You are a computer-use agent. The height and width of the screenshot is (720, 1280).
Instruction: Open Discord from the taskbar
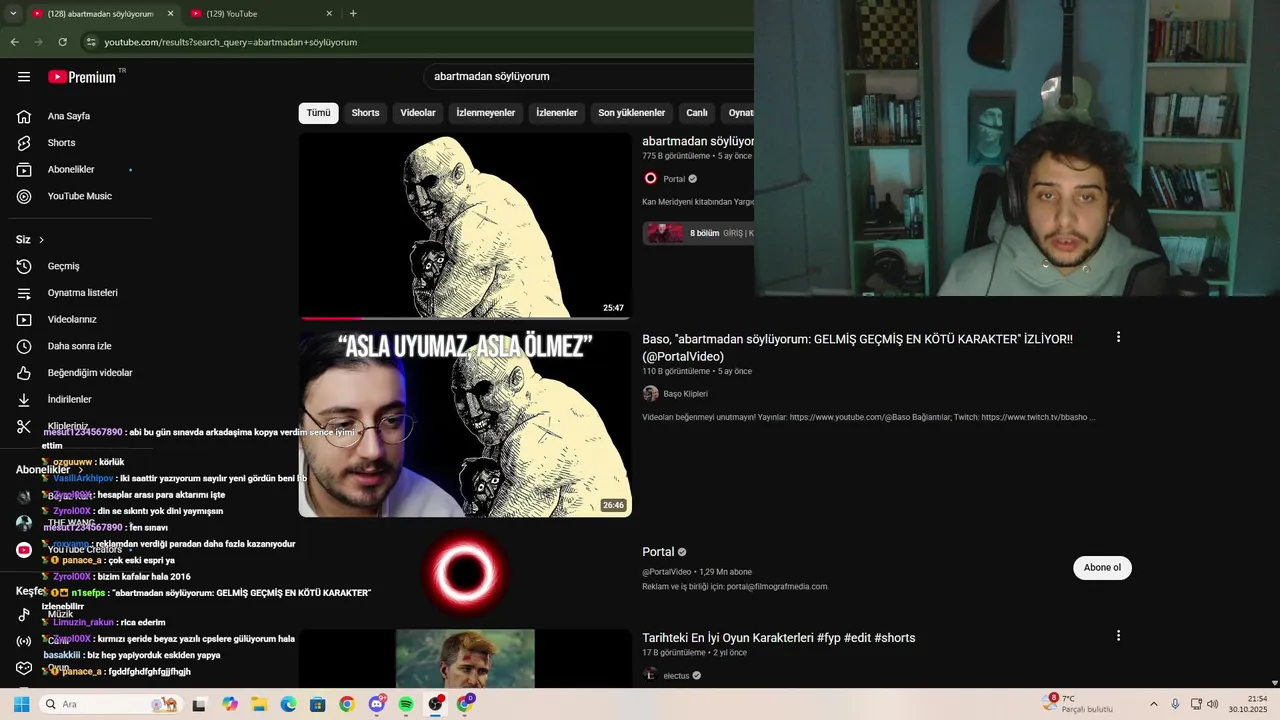point(377,704)
